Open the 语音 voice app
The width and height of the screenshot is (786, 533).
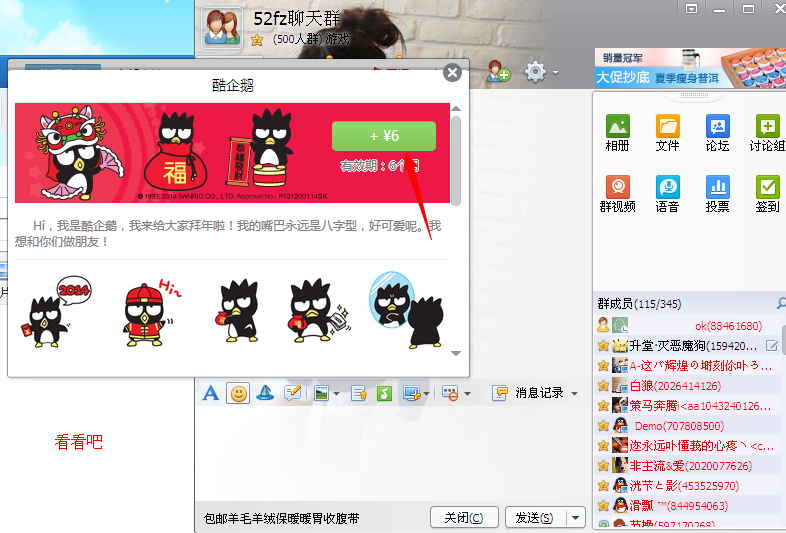point(667,194)
